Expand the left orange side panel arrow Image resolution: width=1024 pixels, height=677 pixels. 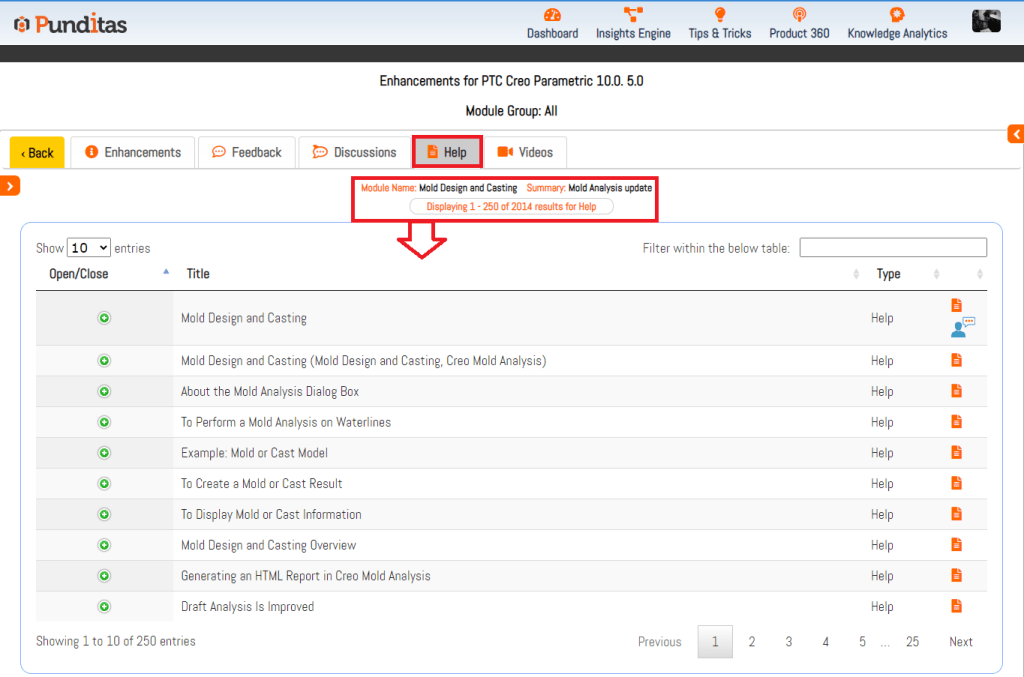tap(10, 185)
